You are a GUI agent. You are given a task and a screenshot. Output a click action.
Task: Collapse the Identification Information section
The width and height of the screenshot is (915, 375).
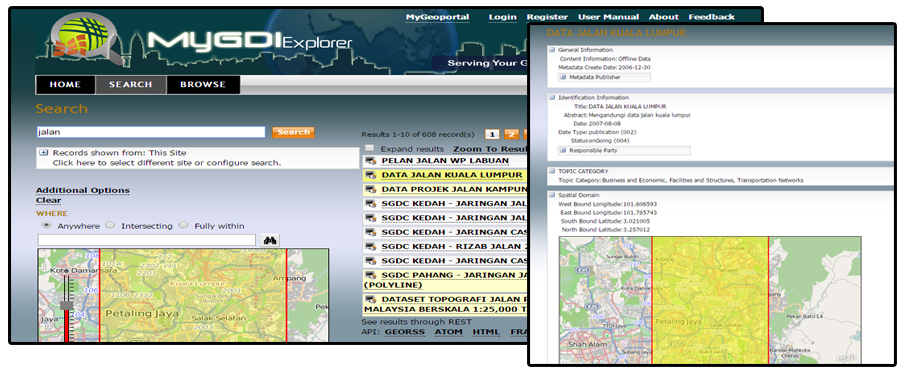pos(551,97)
